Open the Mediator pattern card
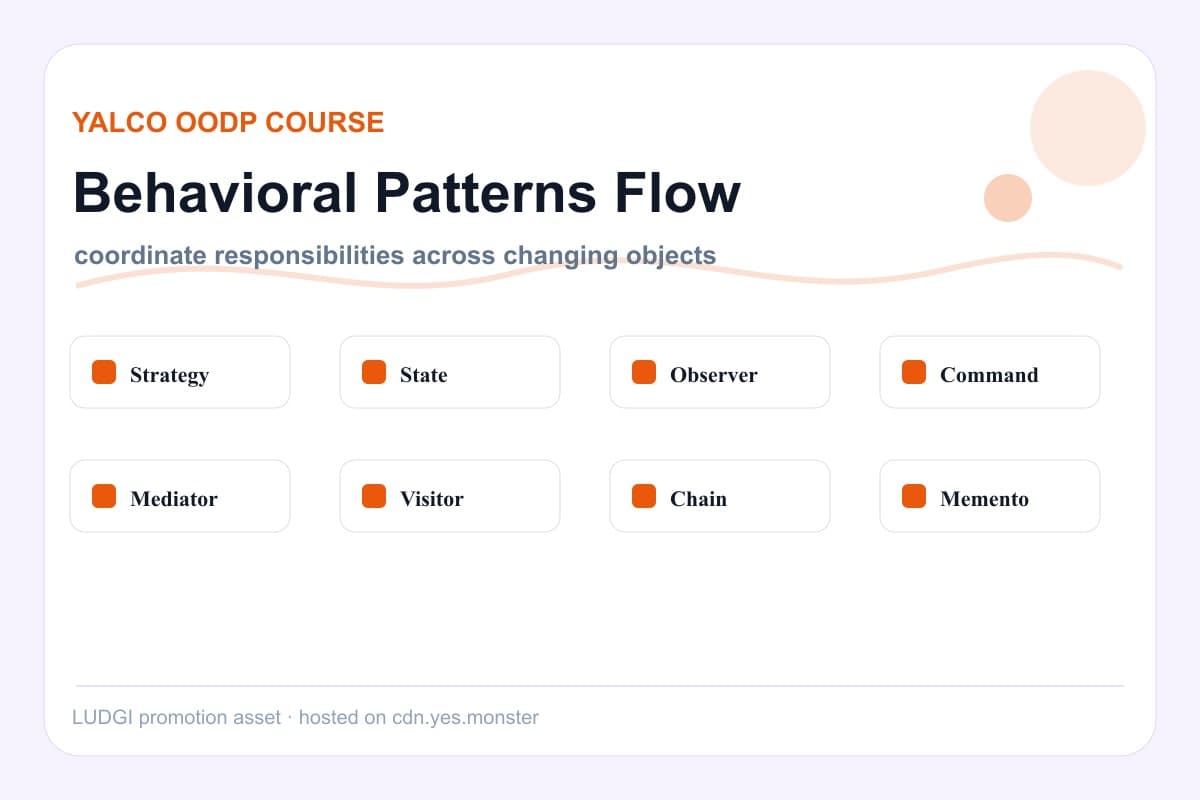Viewport: 1200px width, 800px height. [x=180, y=496]
